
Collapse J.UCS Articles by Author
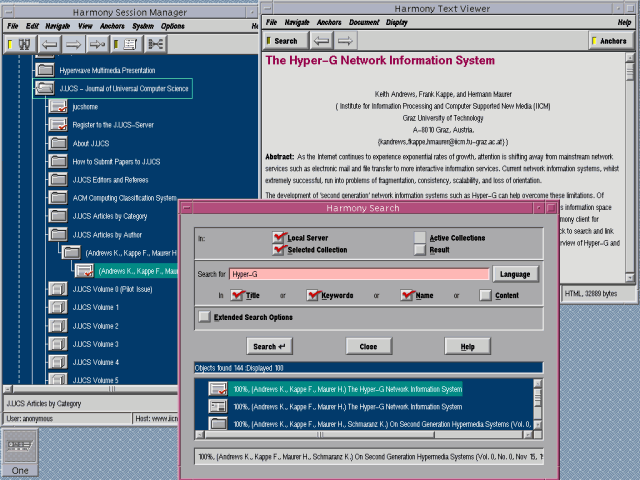pyautogui.click(x=58, y=235)
